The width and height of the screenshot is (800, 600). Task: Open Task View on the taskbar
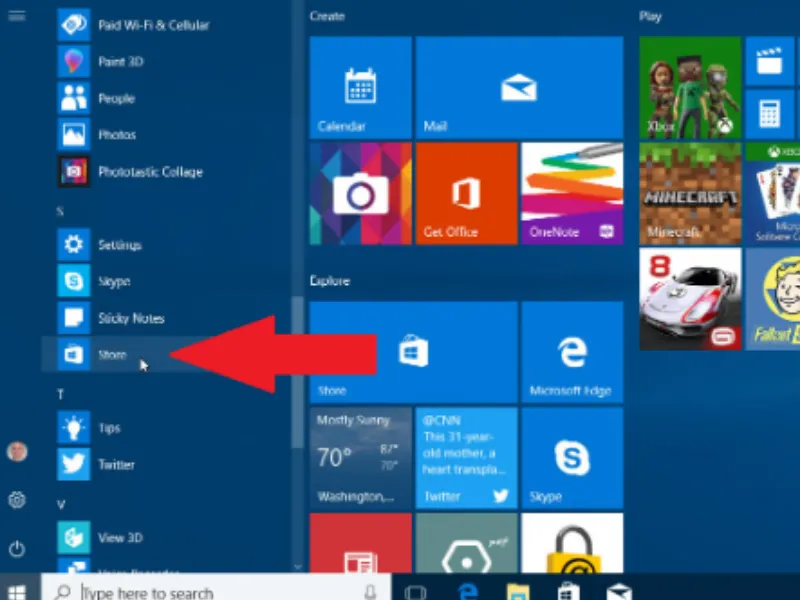[415, 593]
